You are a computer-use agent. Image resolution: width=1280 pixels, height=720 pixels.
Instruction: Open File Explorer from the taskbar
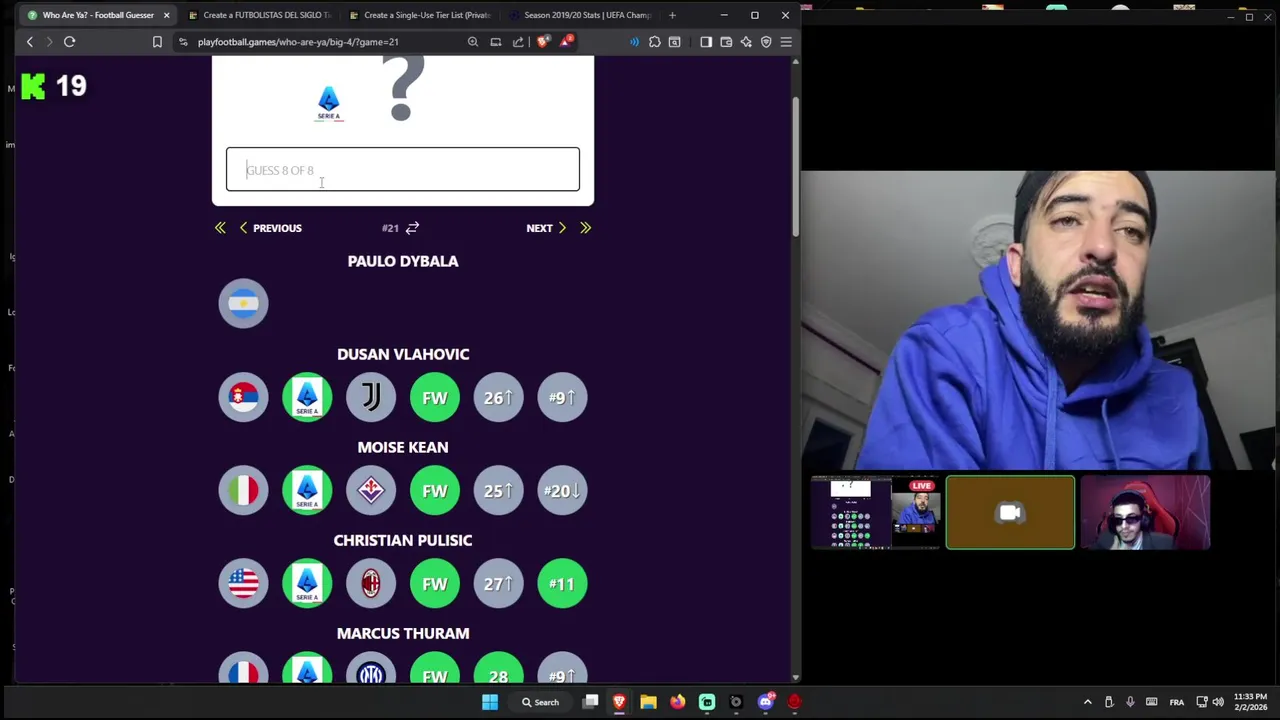pos(648,702)
